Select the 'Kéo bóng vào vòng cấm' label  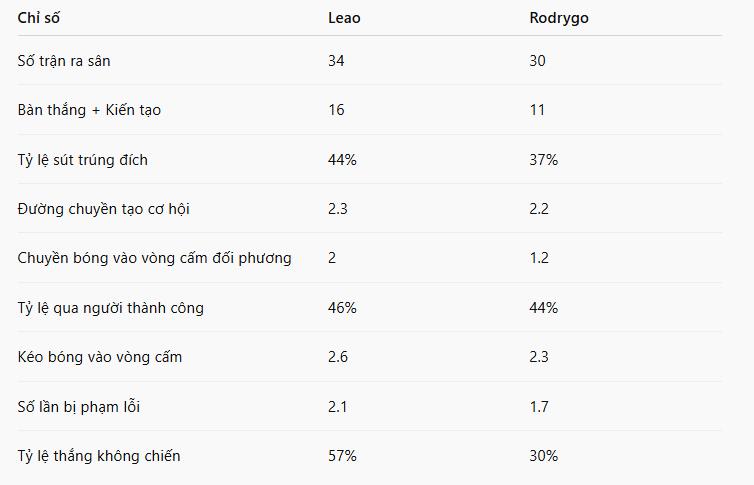click(100, 357)
